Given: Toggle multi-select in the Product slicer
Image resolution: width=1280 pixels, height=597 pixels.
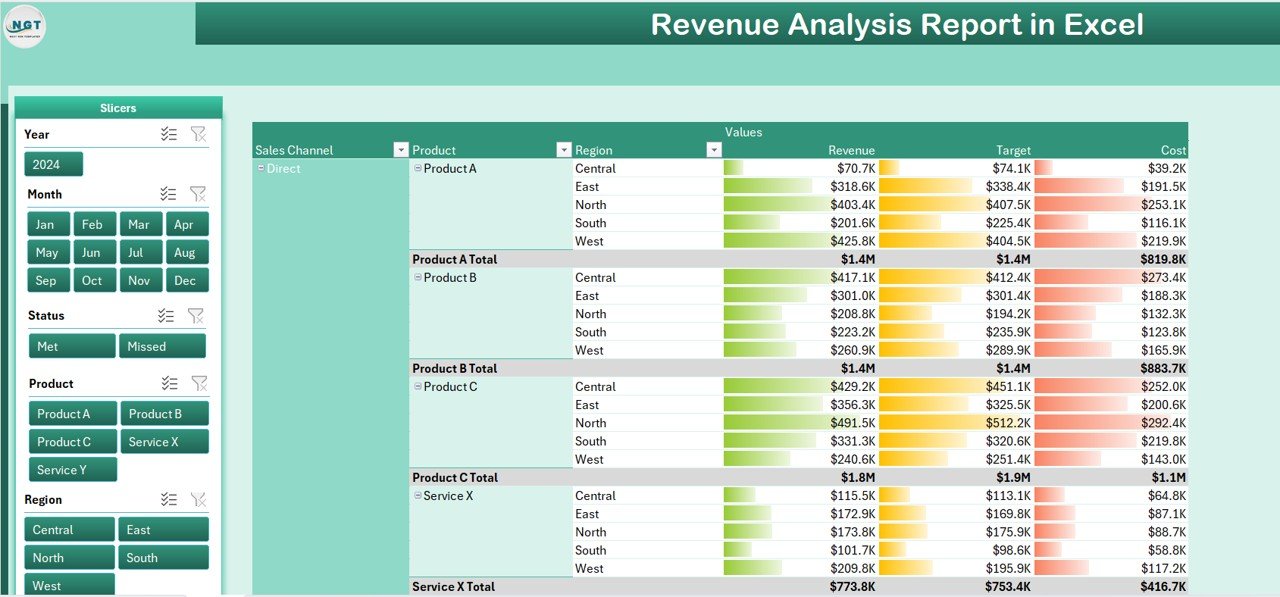Looking at the screenshot, I should (x=170, y=383).
